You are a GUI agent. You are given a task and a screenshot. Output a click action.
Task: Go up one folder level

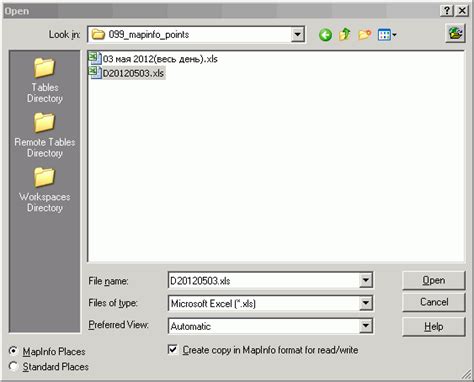tap(345, 34)
